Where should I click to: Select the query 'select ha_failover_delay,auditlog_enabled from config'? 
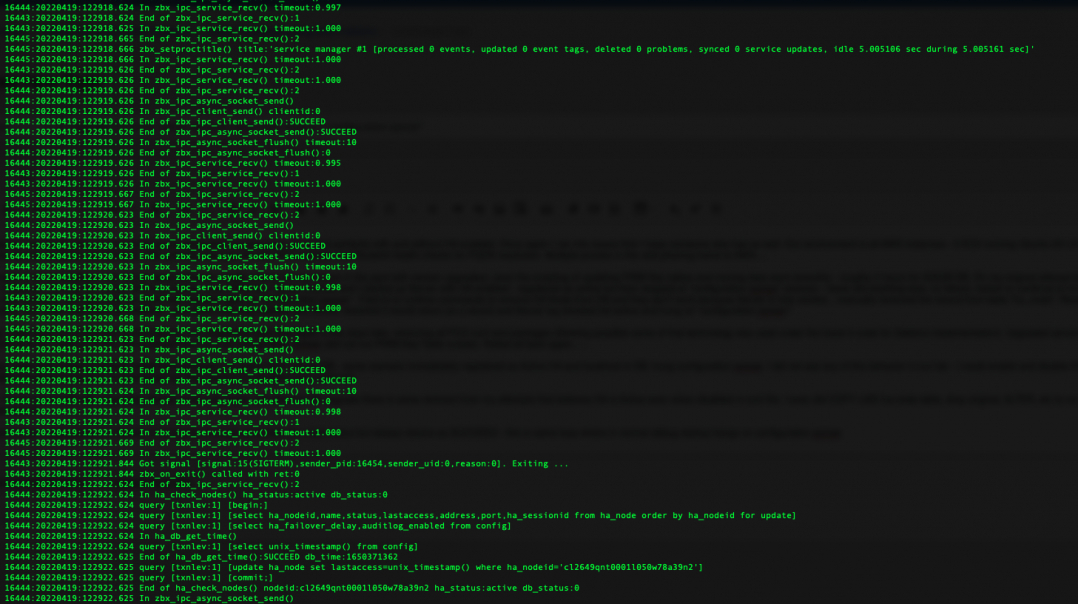pos(258,525)
